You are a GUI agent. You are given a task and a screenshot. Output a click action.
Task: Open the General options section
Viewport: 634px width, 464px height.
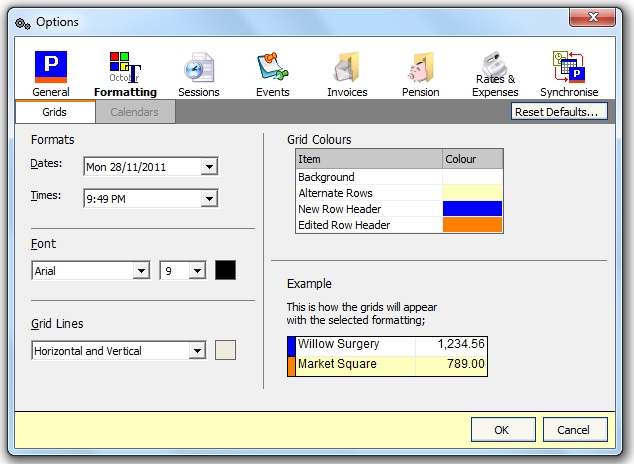(x=51, y=74)
